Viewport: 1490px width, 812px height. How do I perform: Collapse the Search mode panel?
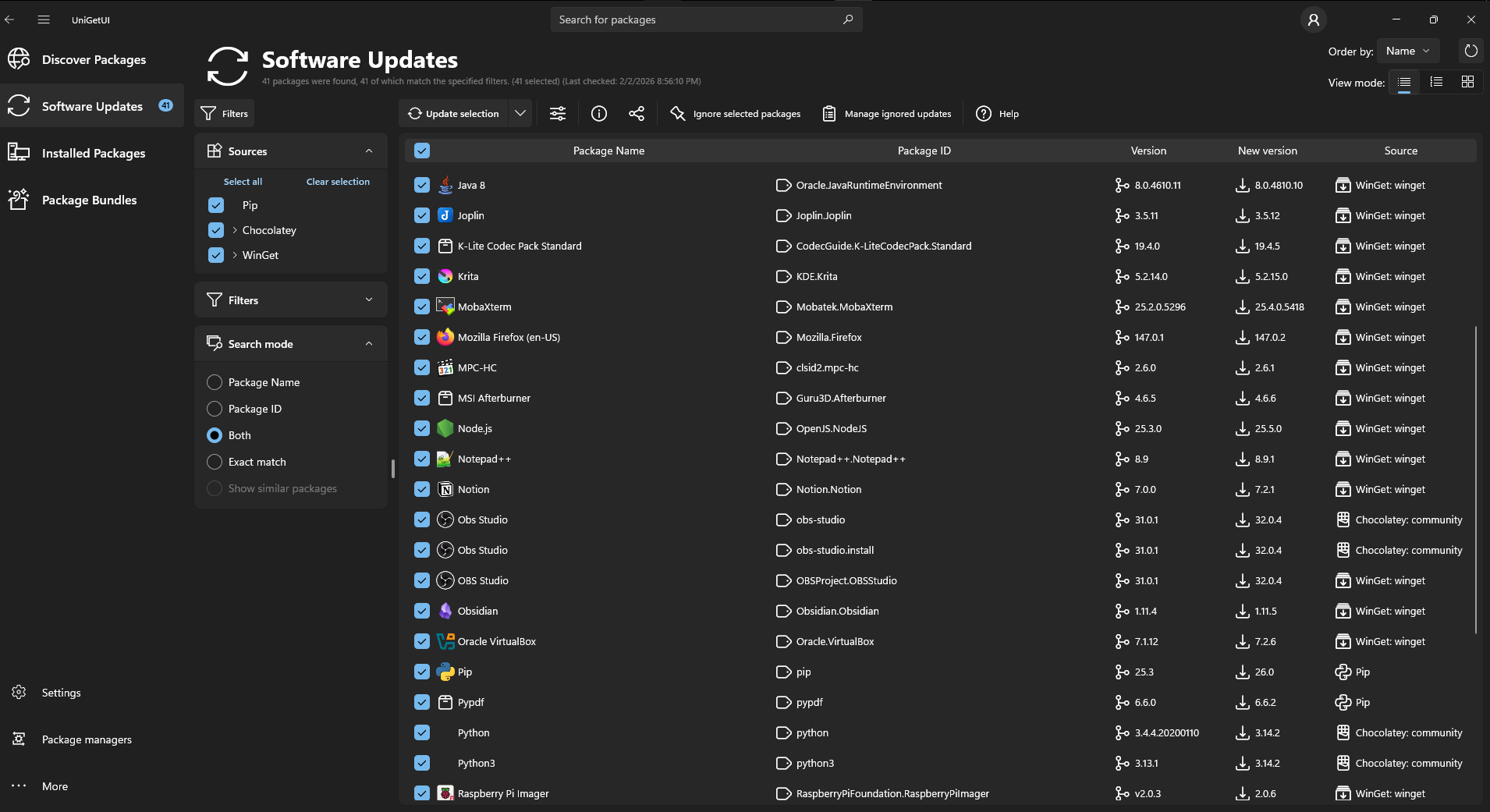tap(369, 344)
